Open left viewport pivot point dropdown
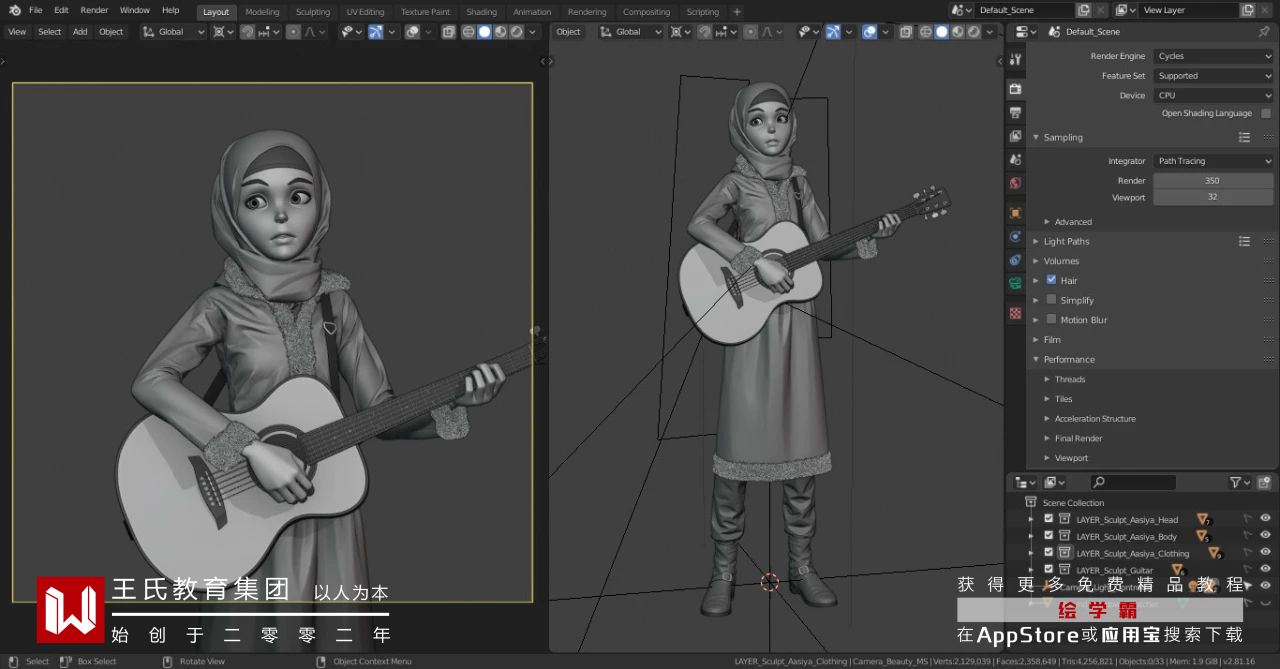The height and width of the screenshot is (669, 1280). (x=223, y=32)
